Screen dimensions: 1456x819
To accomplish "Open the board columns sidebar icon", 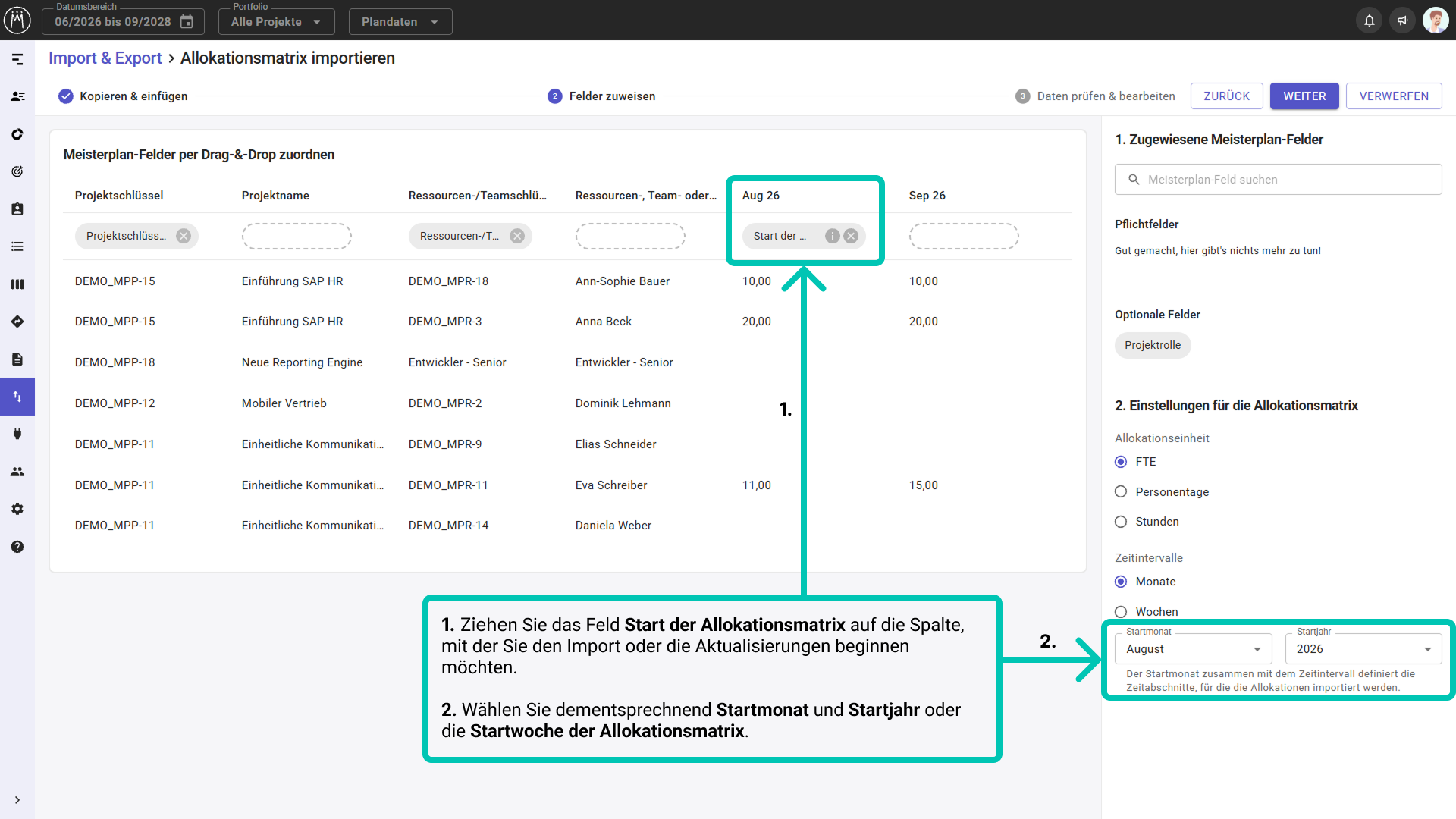I will 17,284.
